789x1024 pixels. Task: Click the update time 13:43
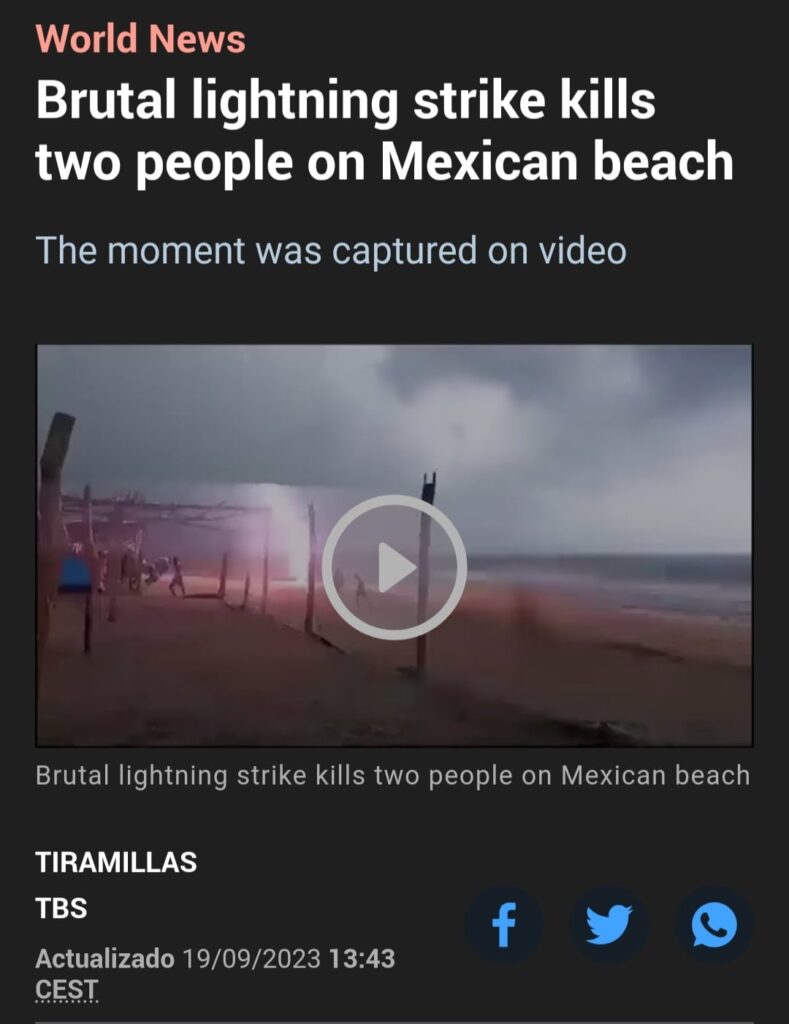pos(362,959)
